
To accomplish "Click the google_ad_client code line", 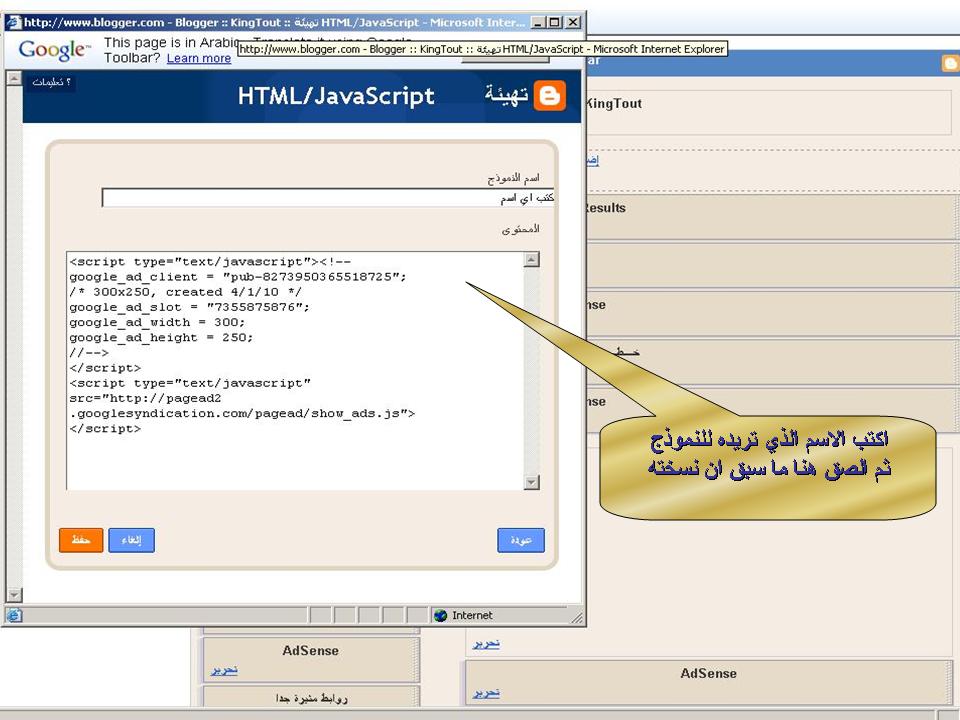I will coord(238,277).
